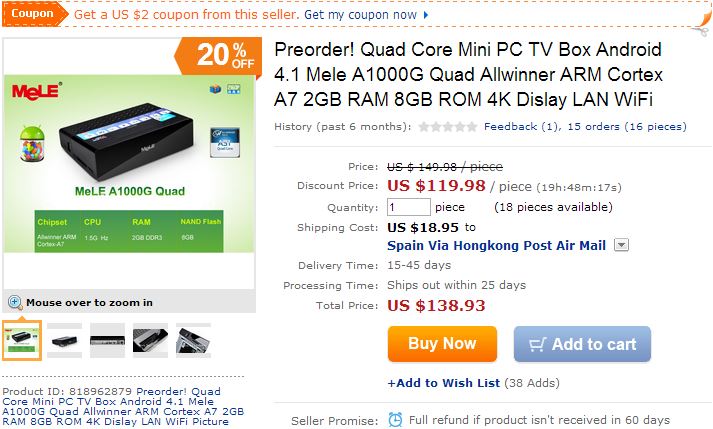
Task: Click the orange Coupon tag label
Action: coord(33,15)
